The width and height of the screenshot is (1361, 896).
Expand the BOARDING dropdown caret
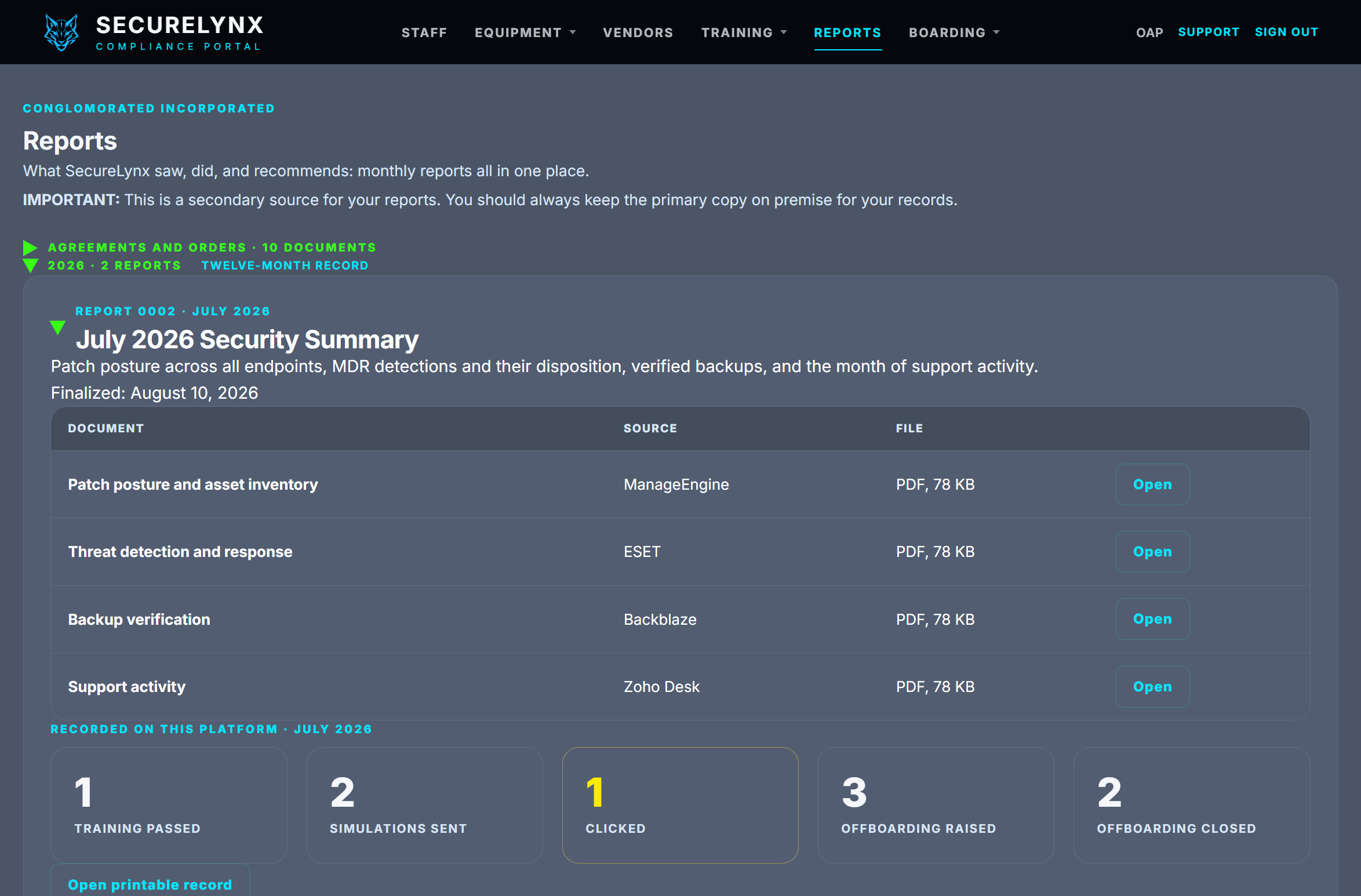[996, 32]
